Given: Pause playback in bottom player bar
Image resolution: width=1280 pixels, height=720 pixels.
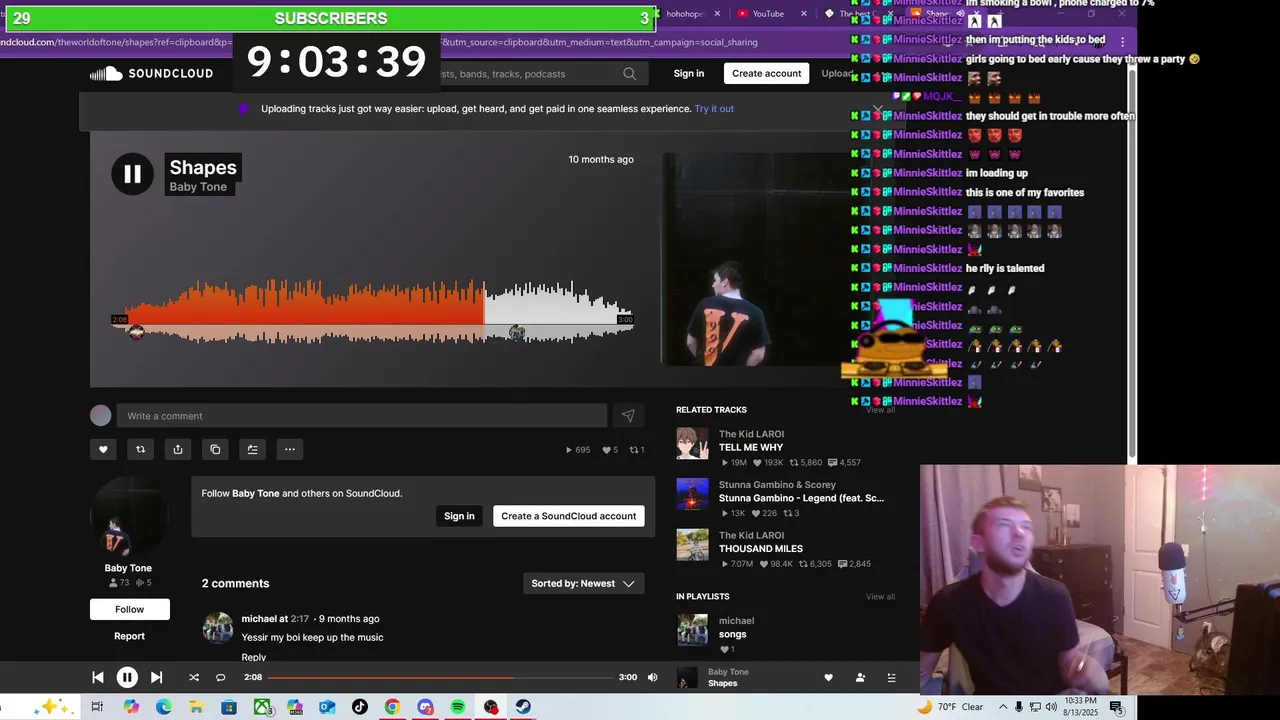Looking at the screenshot, I should (127, 677).
